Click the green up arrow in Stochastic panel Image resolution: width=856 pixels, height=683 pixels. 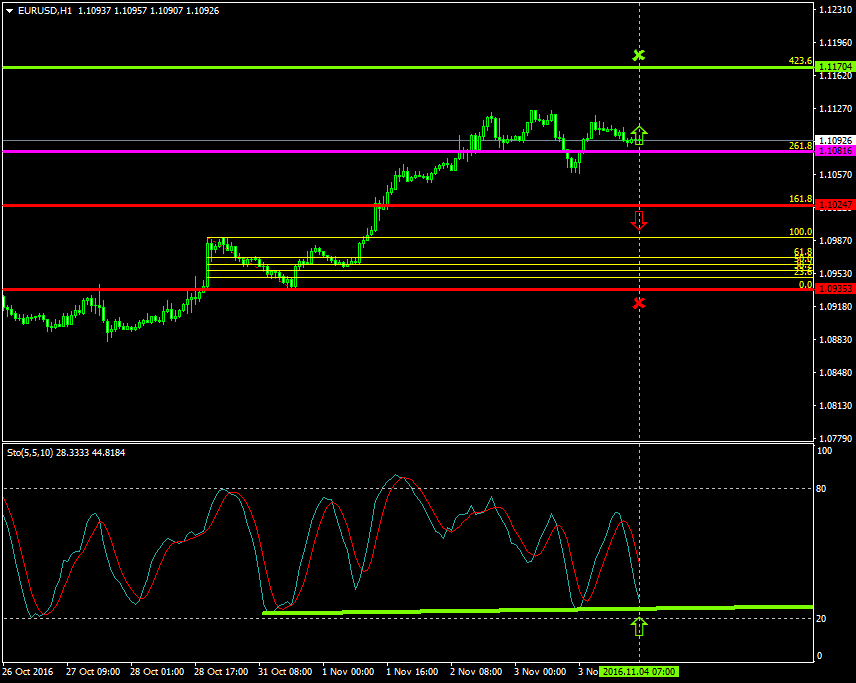pos(639,627)
